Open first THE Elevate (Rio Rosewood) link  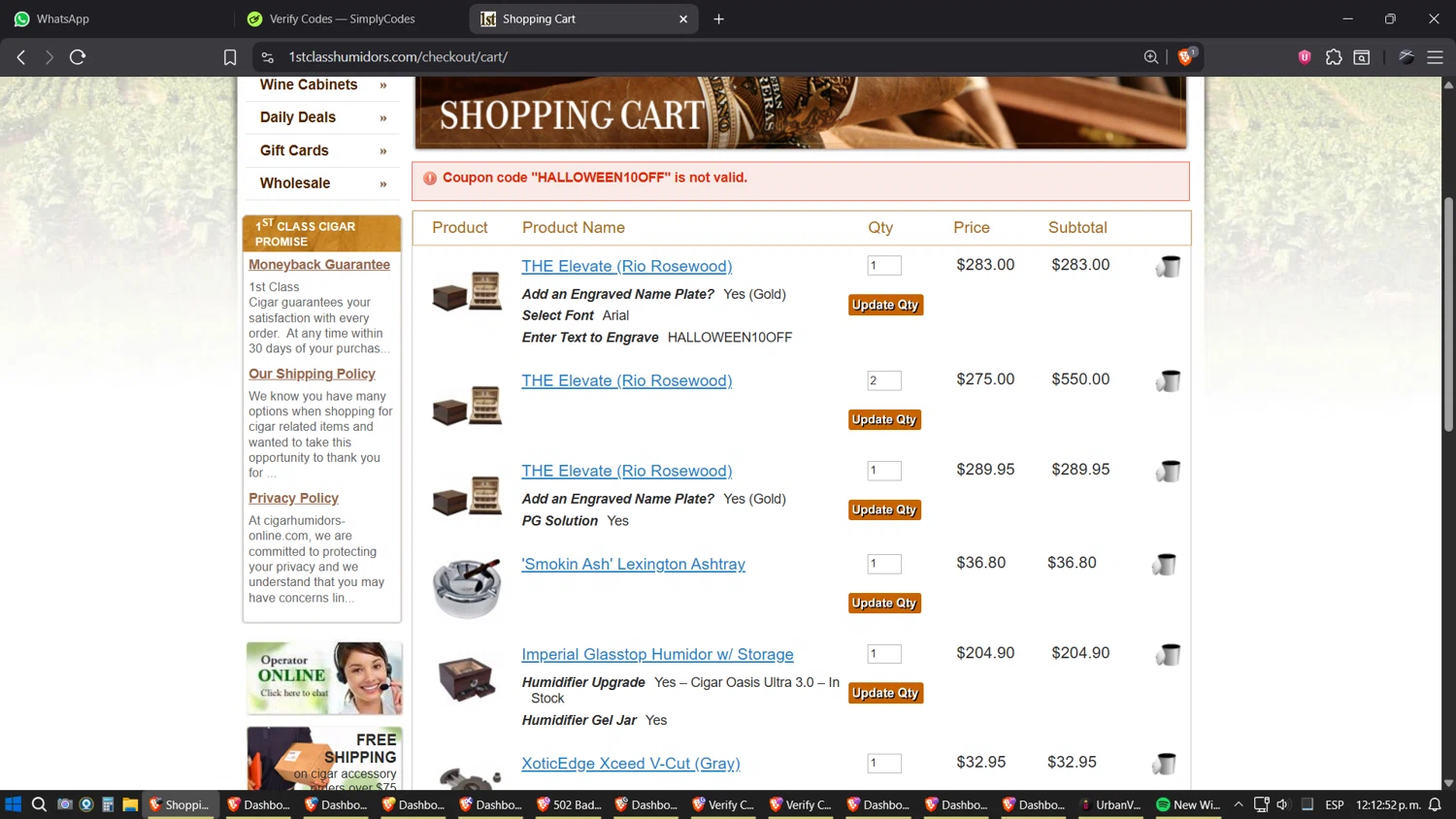(627, 266)
